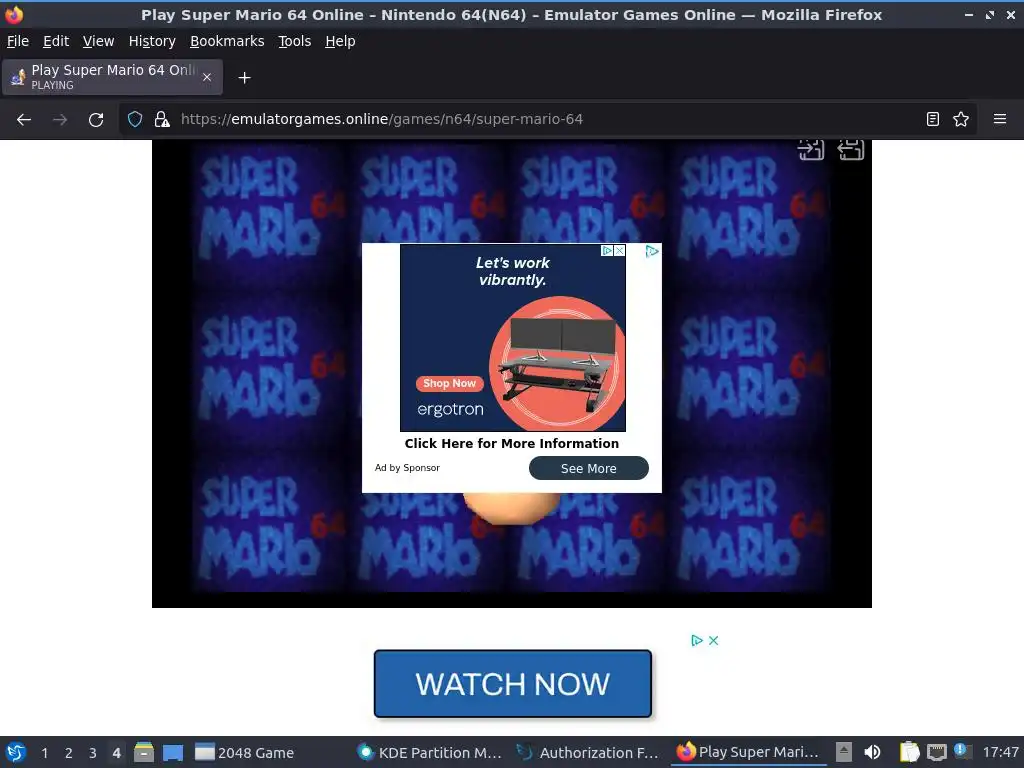Image resolution: width=1024 pixels, height=768 pixels.
Task: Reload the current page
Action: click(x=96, y=120)
